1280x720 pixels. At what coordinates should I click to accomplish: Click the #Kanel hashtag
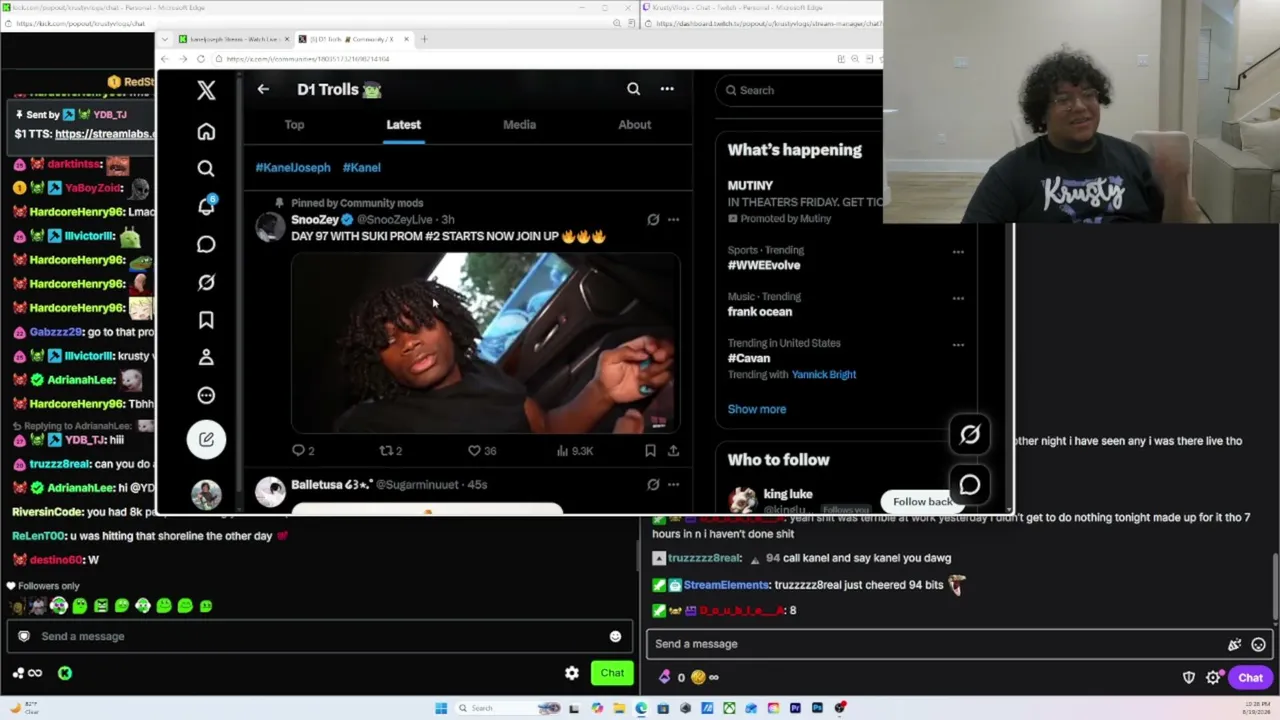pos(362,168)
